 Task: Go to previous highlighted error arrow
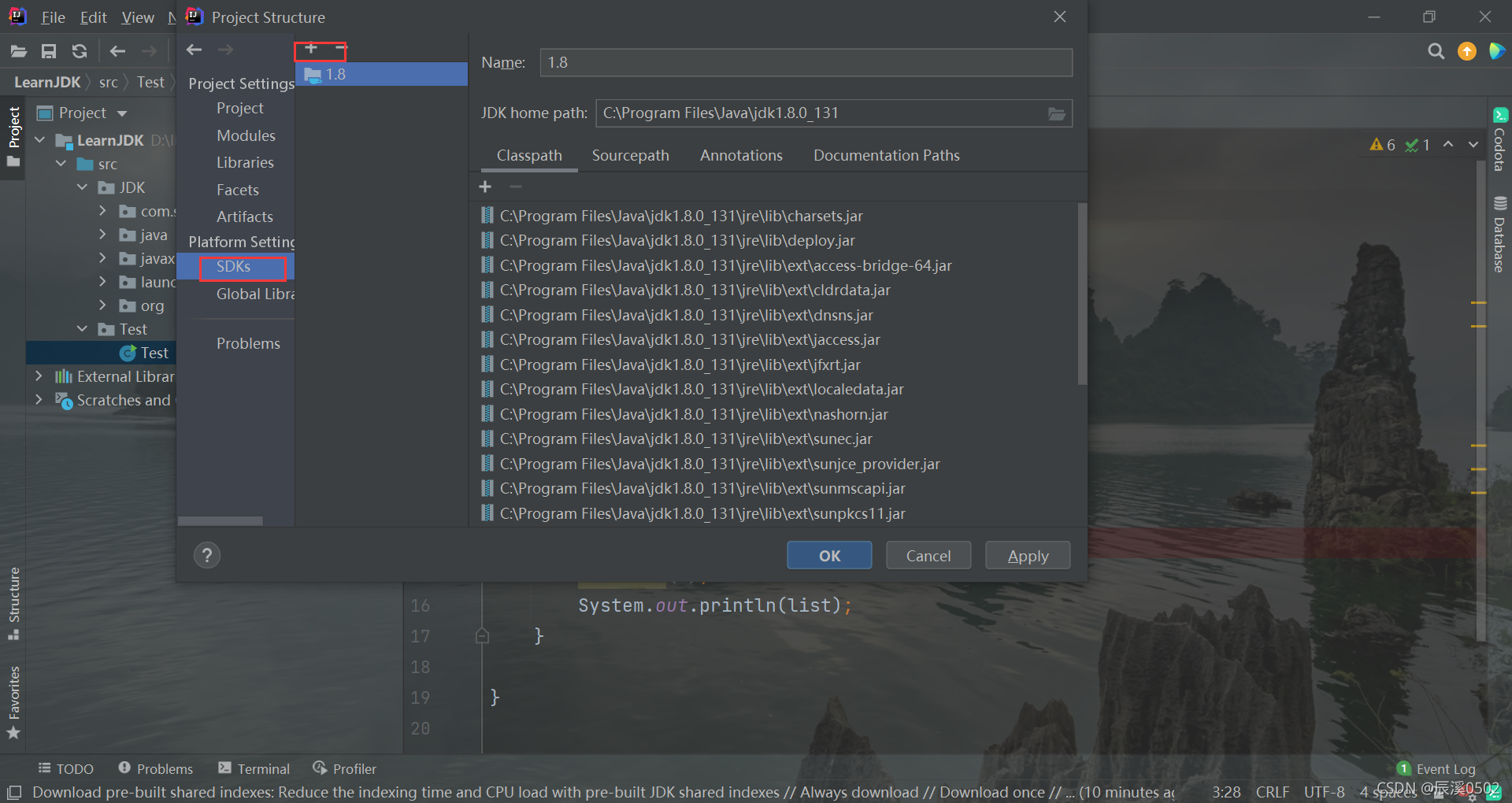(x=1448, y=145)
